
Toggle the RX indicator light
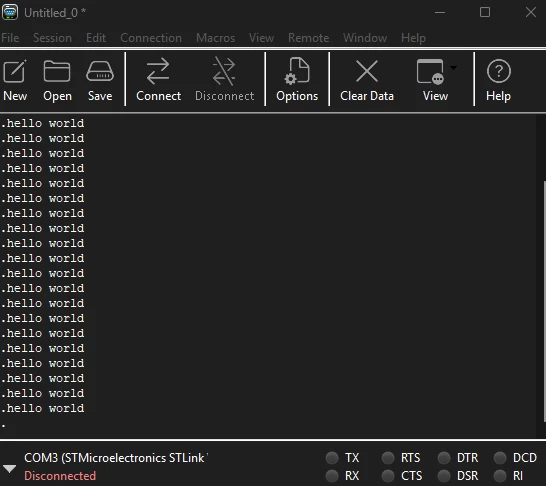(x=332, y=476)
